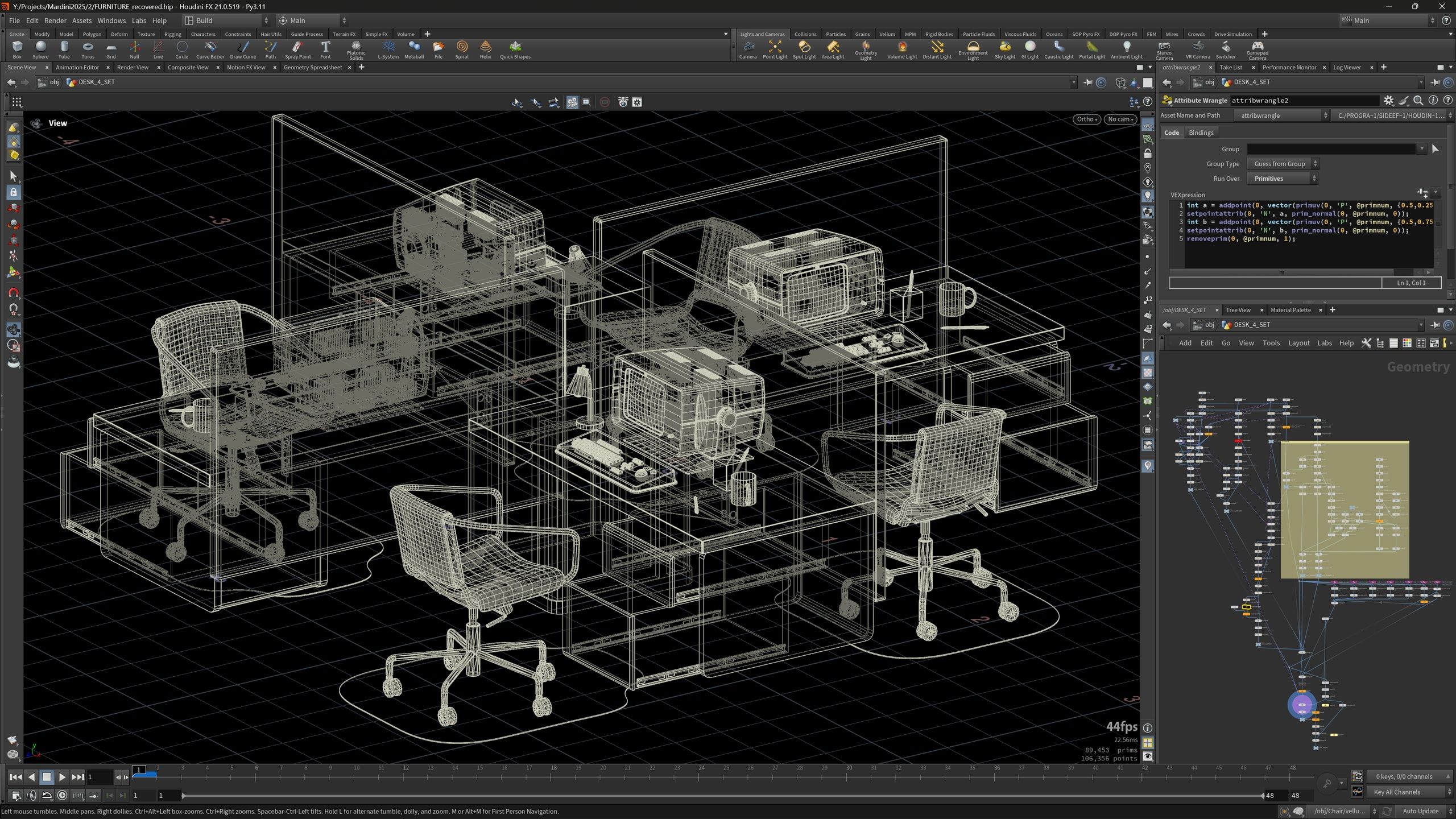This screenshot has height=819, width=1456.
Task: Choose the Platonic Solids tool
Action: click(x=356, y=50)
